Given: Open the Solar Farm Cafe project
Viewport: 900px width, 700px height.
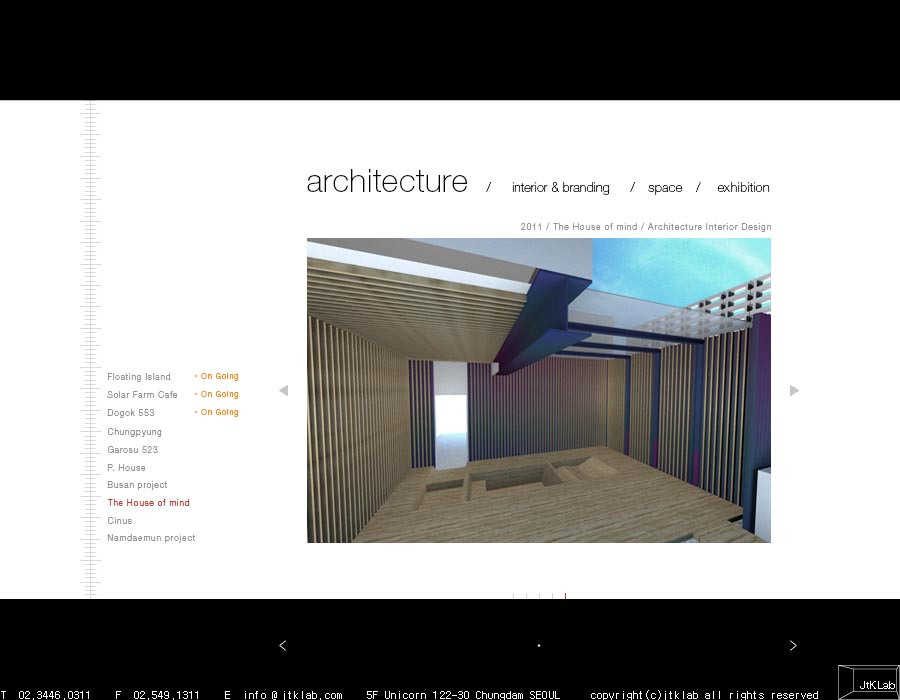Looking at the screenshot, I should pyautogui.click(x=142, y=395).
